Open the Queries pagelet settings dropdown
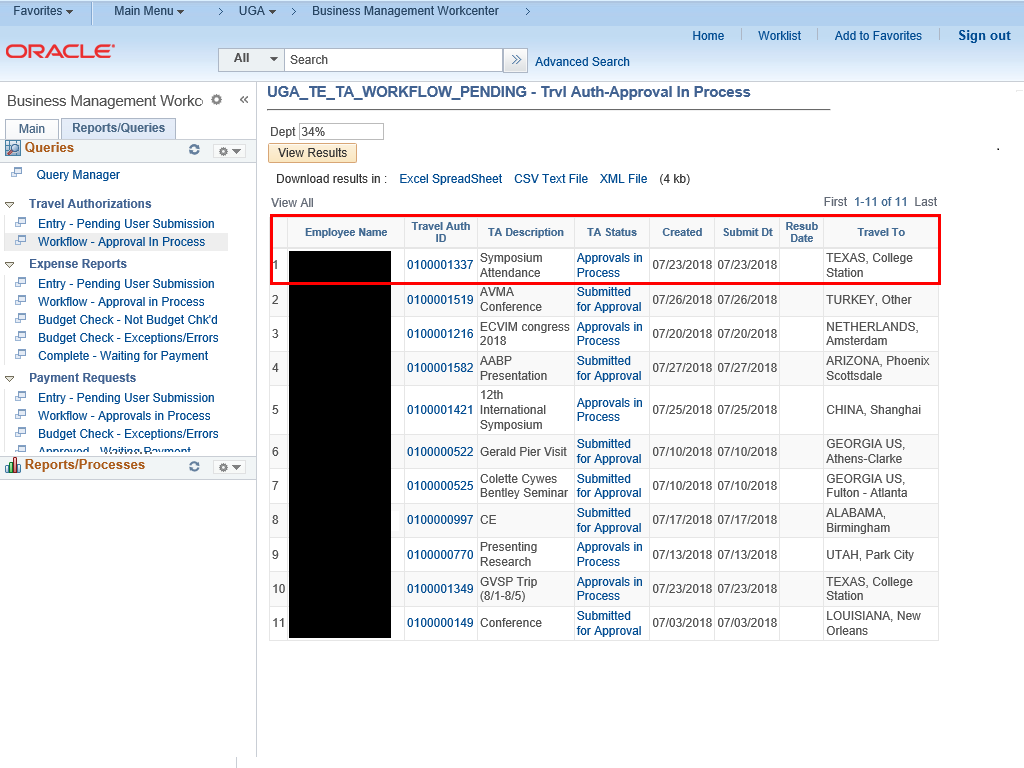1024x768 pixels. pos(229,151)
